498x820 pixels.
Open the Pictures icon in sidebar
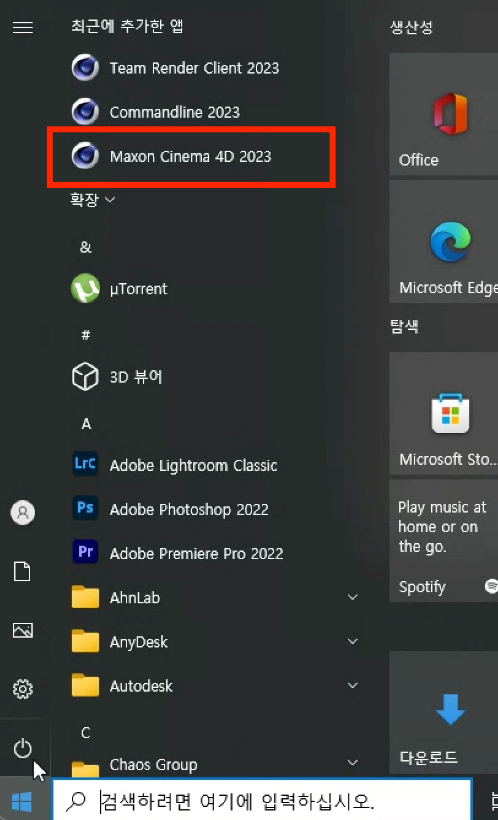pos(22,631)
